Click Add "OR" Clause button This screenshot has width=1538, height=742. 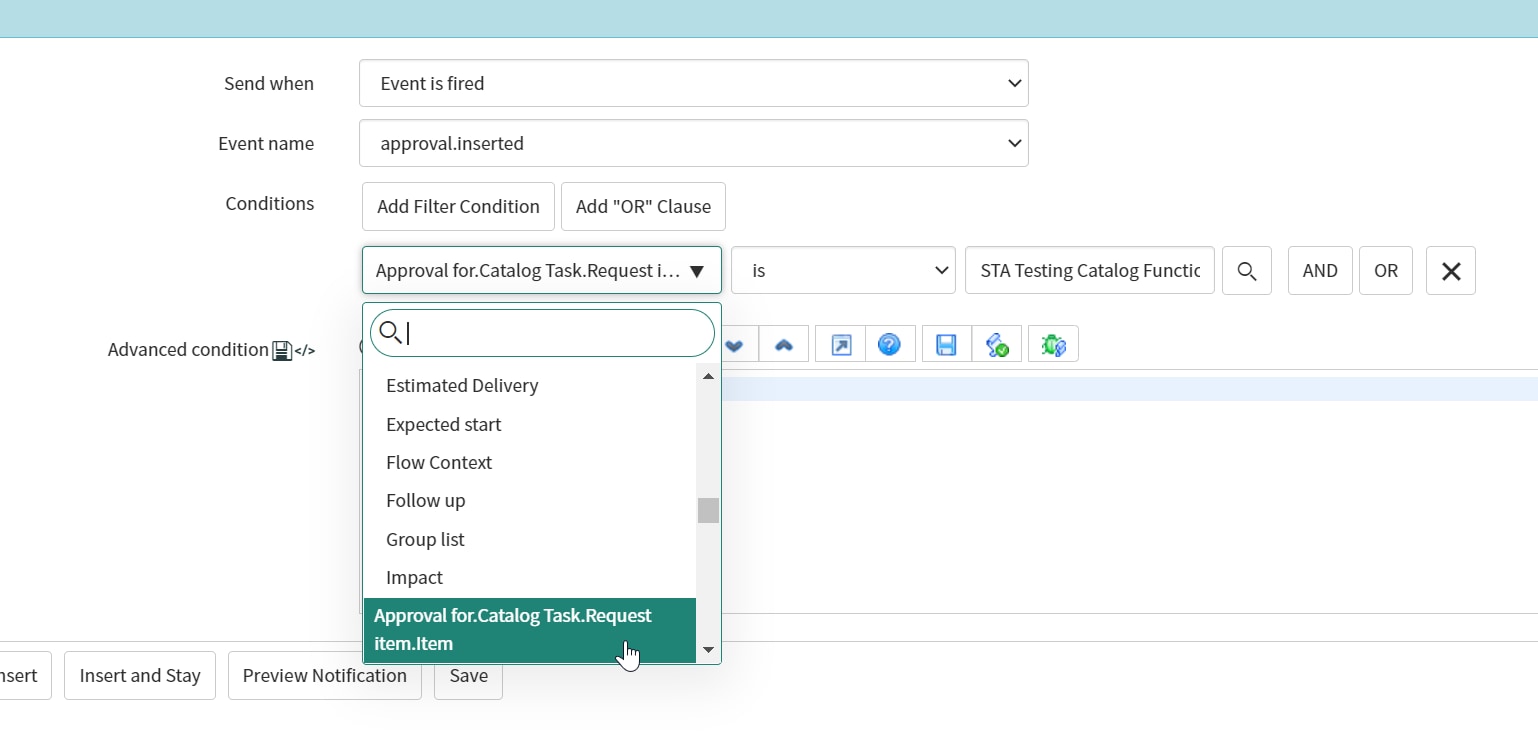(x=643, y=206)
